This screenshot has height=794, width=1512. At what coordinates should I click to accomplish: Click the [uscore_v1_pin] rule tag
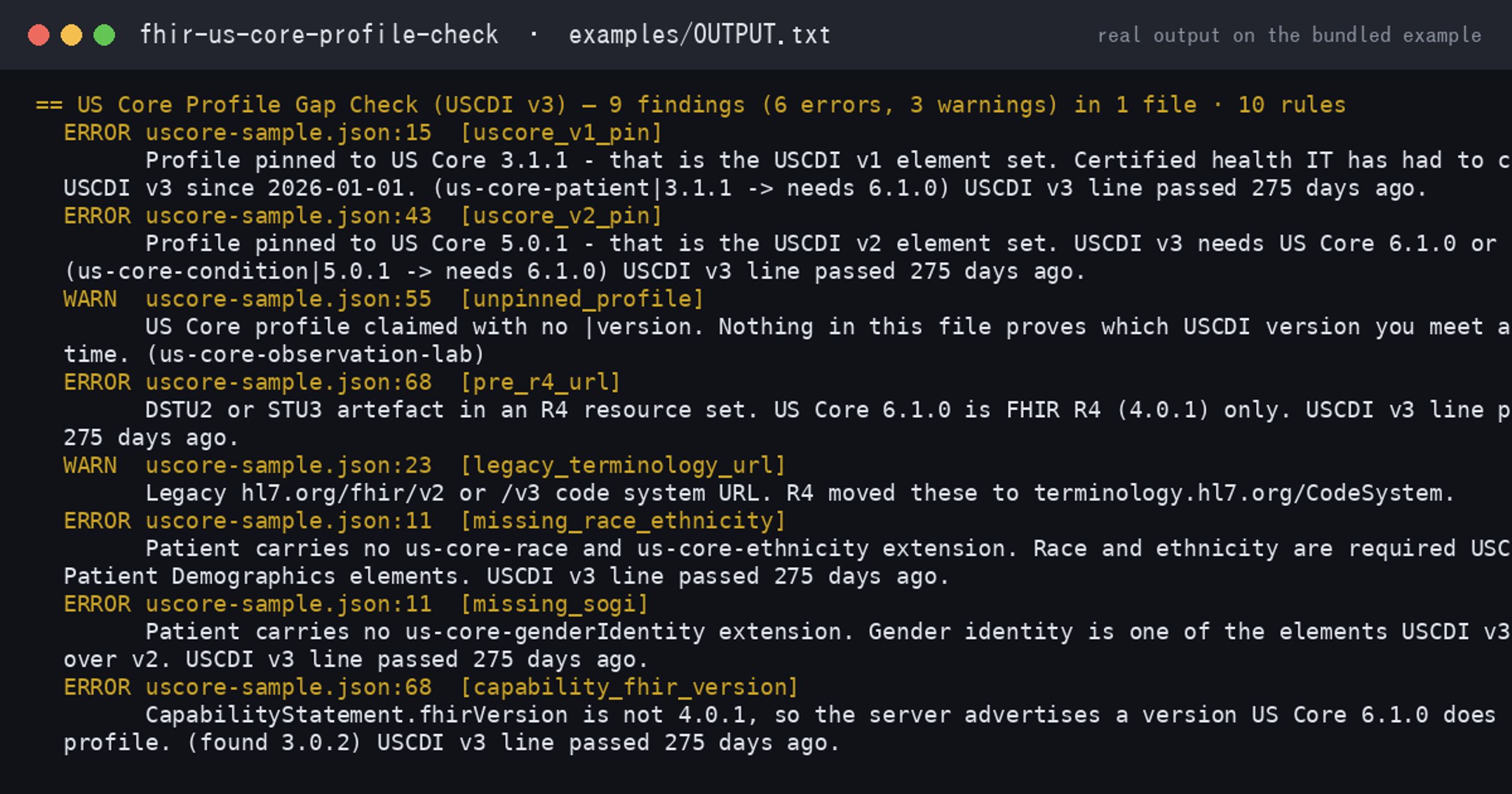coord(561,133)
